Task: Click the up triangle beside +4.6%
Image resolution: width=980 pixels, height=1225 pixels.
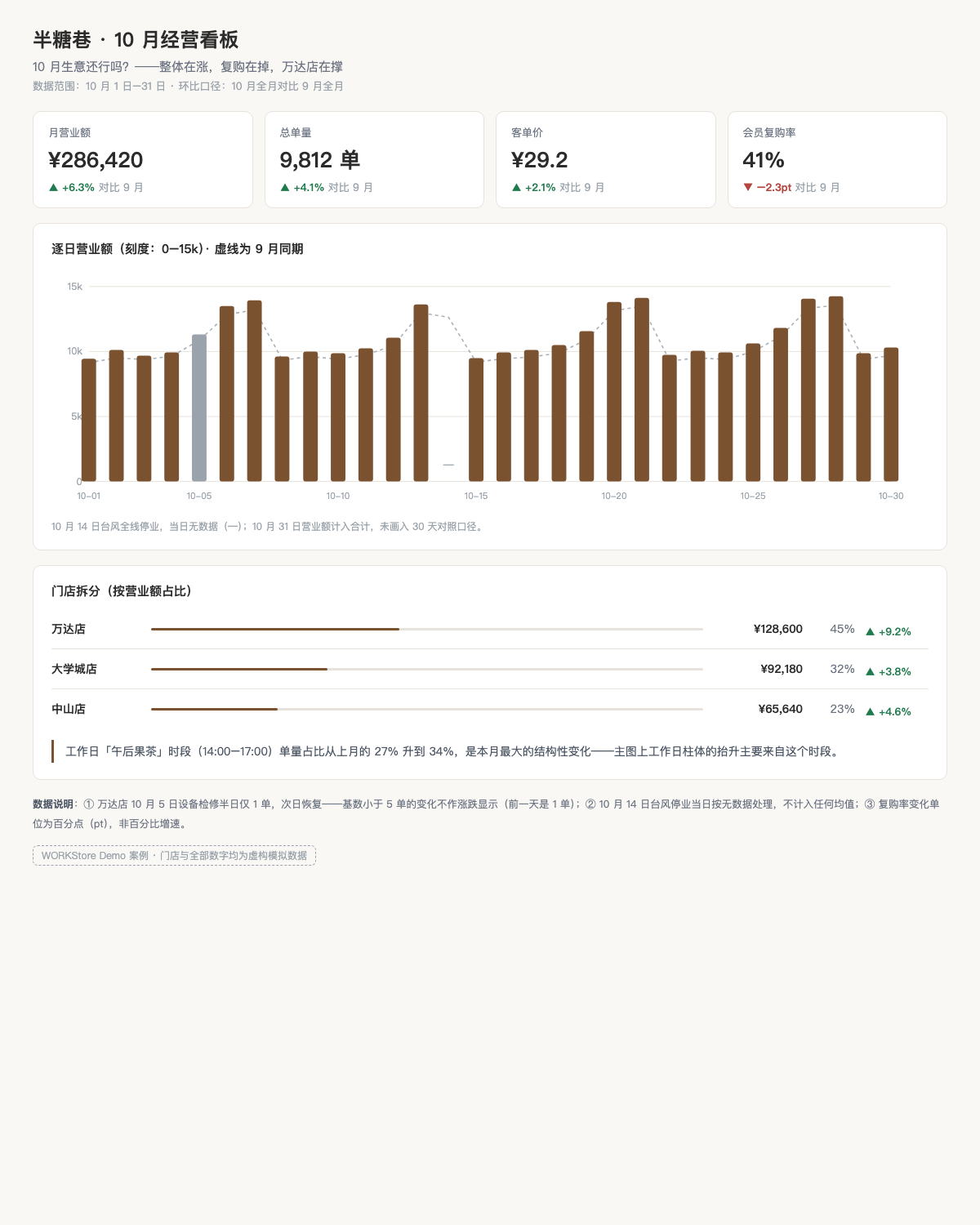Action: (870, 711)
